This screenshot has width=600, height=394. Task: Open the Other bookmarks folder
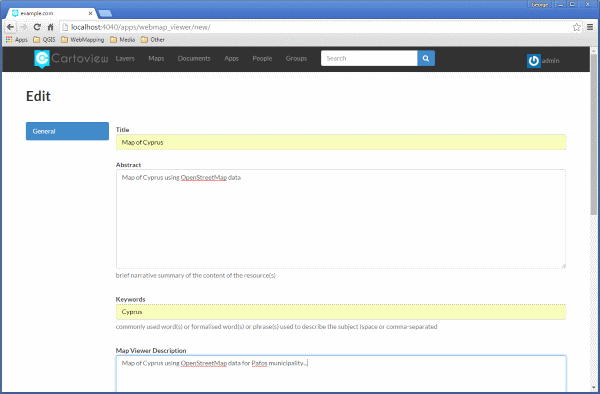coord(153,40)
